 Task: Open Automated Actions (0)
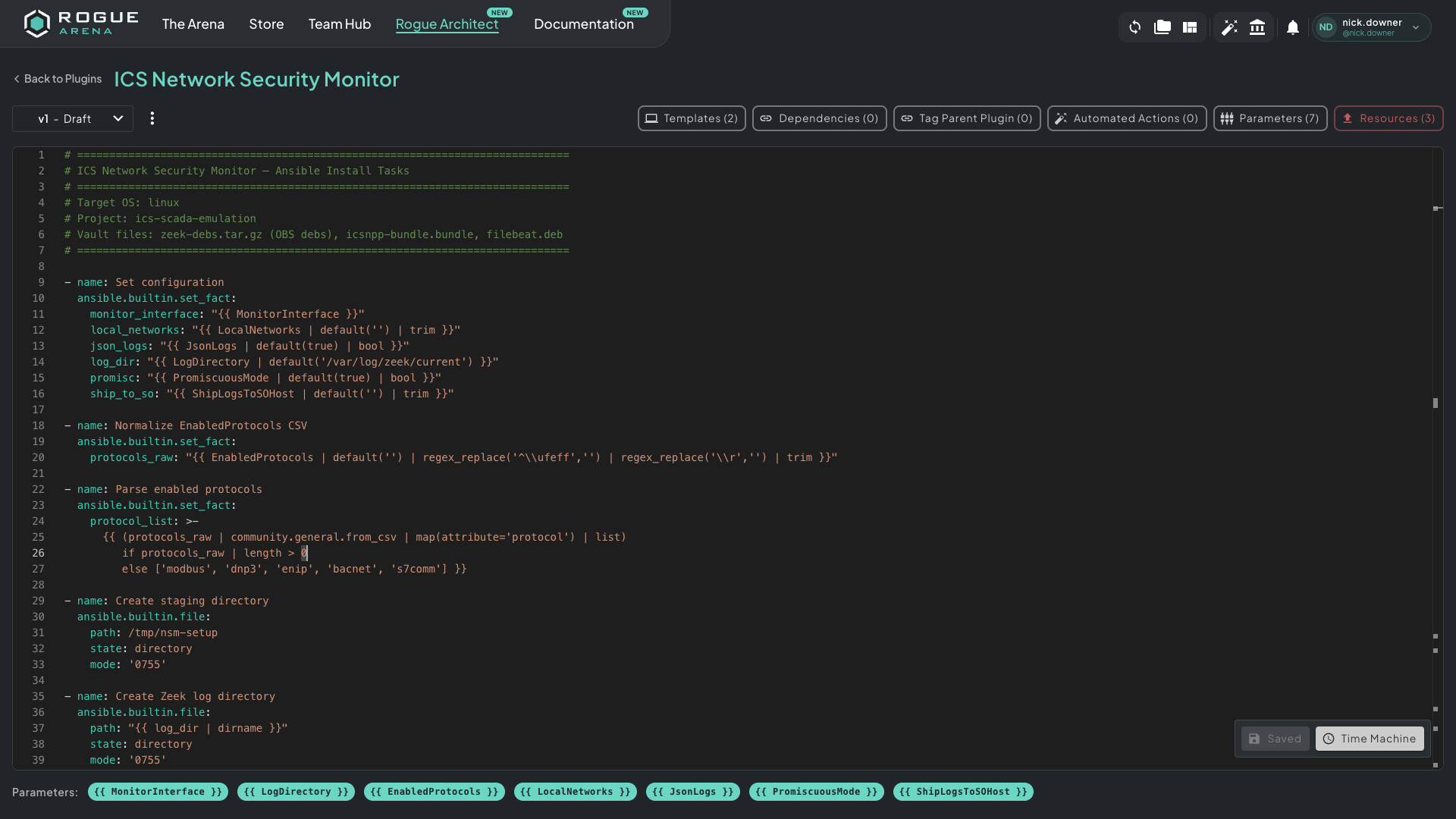pyautogui.click(x=1127, y=118)
